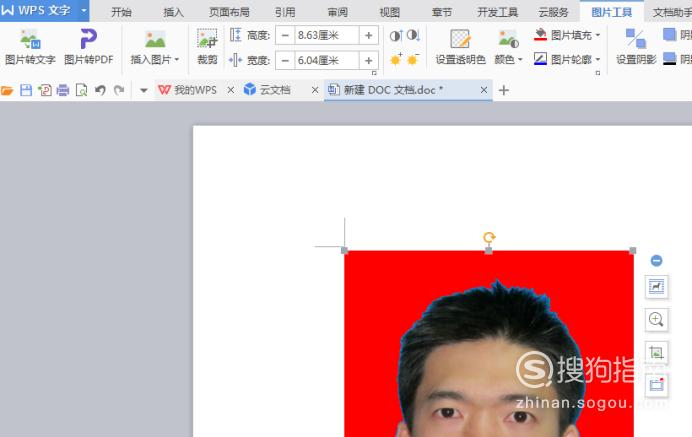Click the rotate handle above picture
Screen dimensions: 692x437
coord(489,237)
